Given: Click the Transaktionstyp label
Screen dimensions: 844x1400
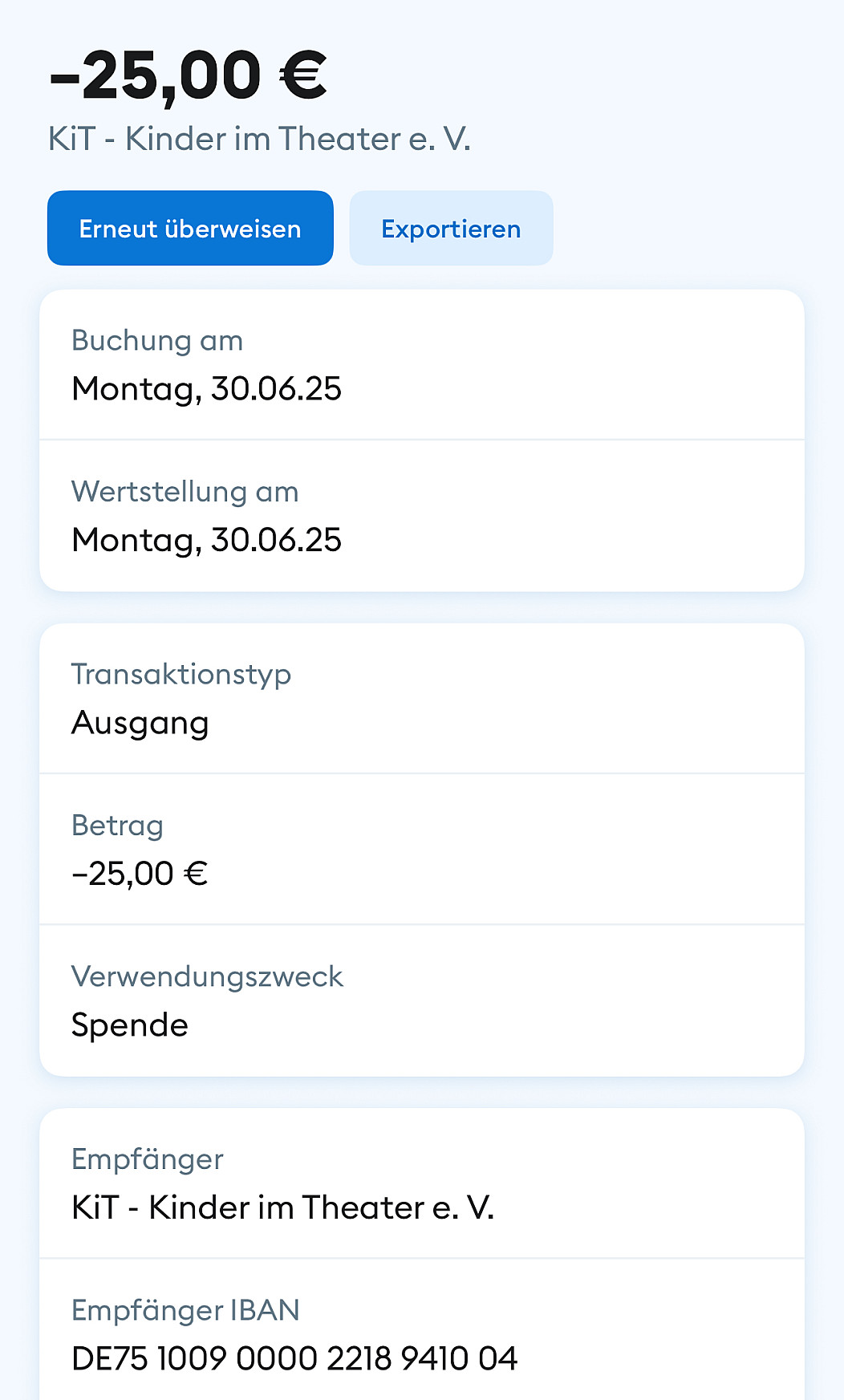Looking at the screenshot, I should tap(181, 675).
